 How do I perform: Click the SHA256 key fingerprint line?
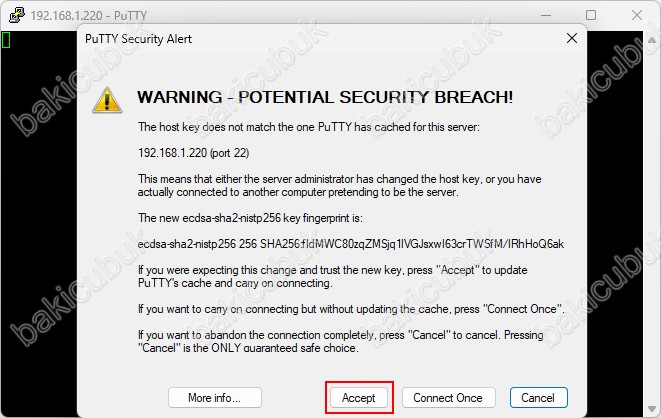(x=351, y=244)
